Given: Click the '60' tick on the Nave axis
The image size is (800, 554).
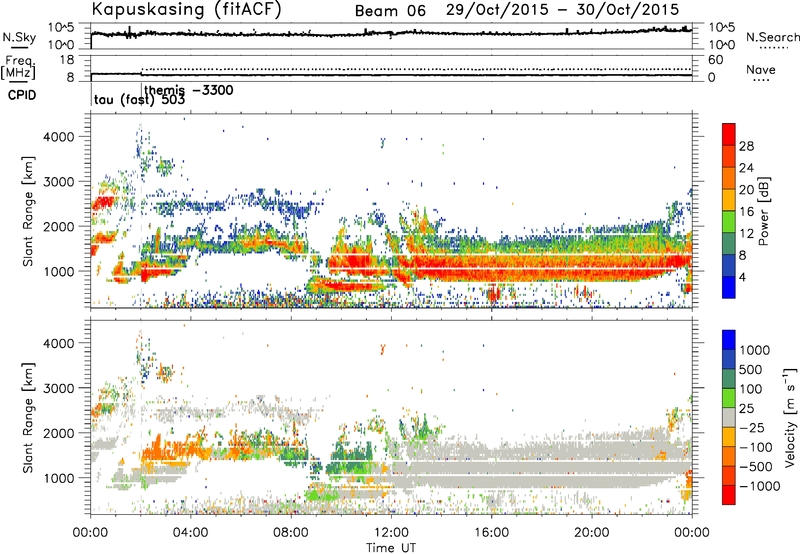Looking at the screenshot, I should 715,60.
